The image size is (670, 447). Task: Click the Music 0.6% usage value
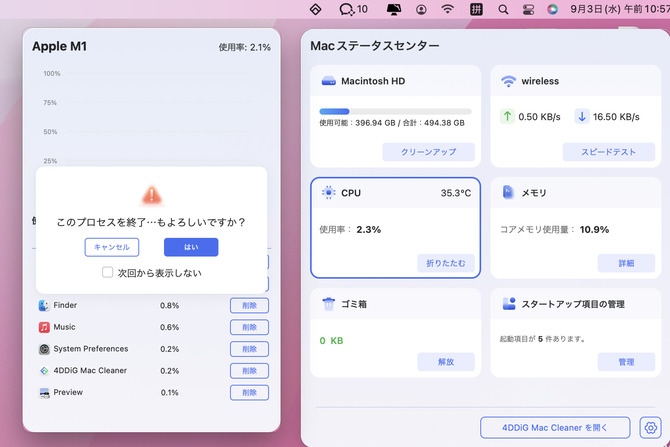click(x=169, y=327)
